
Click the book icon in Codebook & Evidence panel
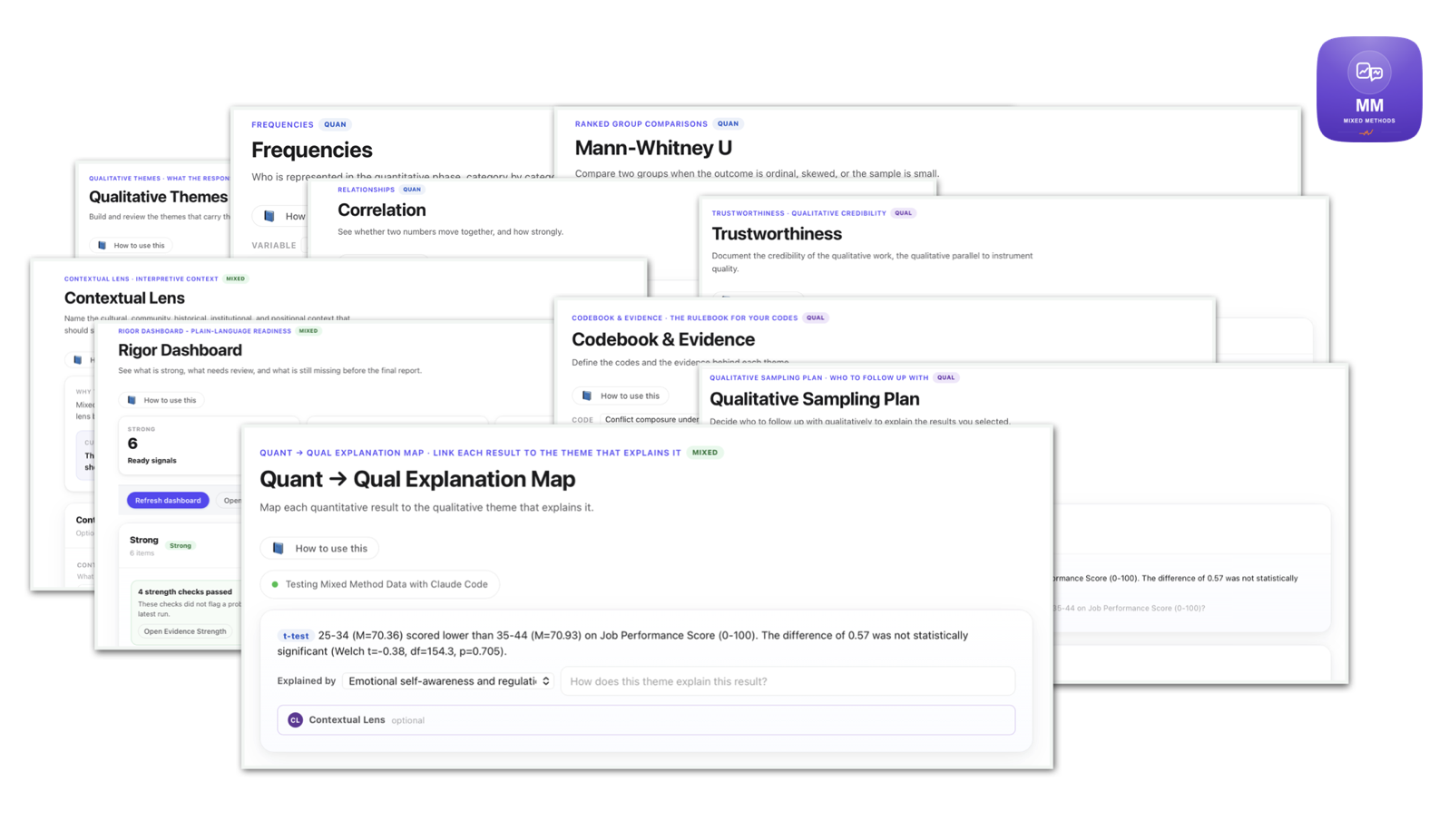click(x=587, y=396)
